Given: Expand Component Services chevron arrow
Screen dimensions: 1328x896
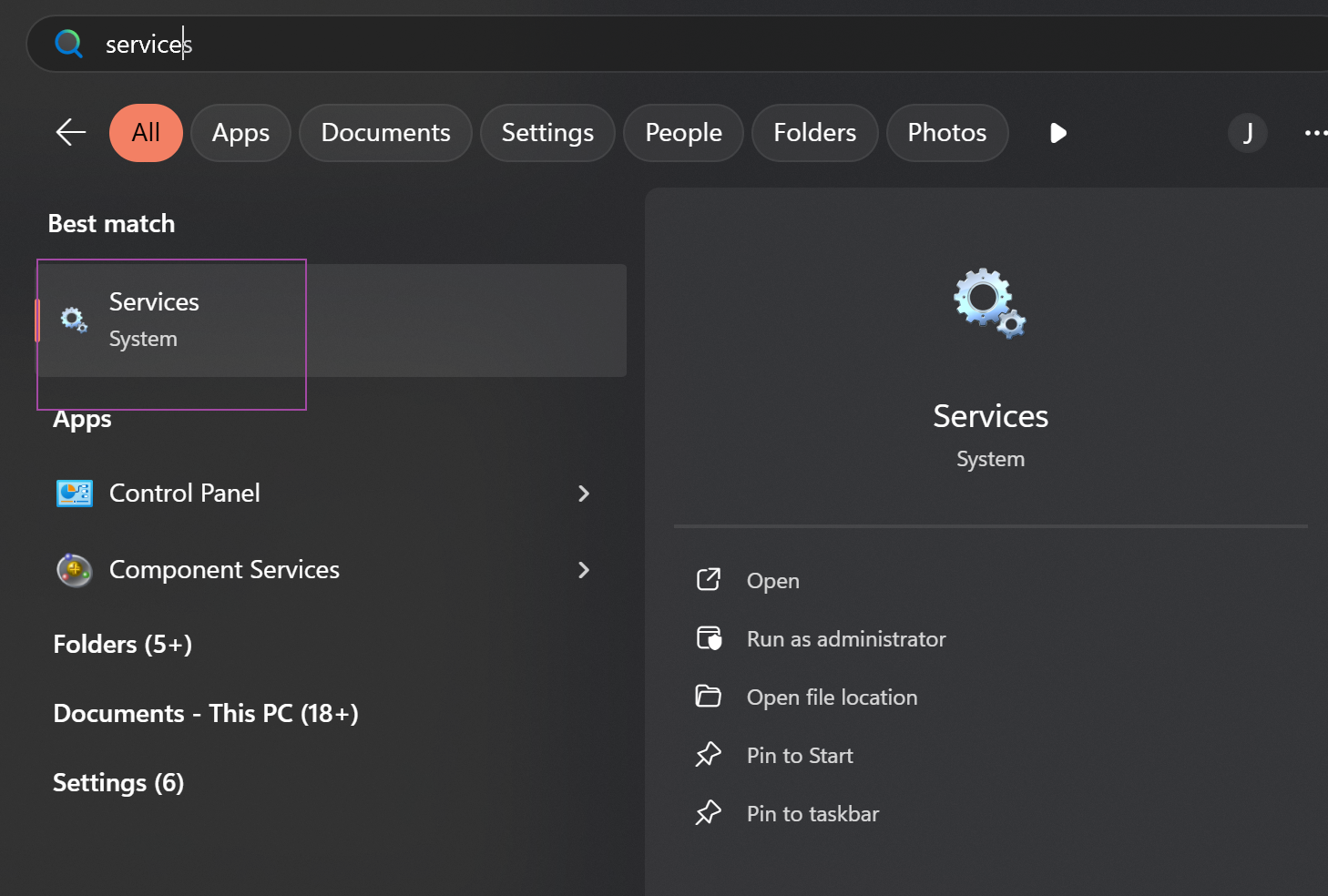Looking at the screenshot, I should click(584, 570).
